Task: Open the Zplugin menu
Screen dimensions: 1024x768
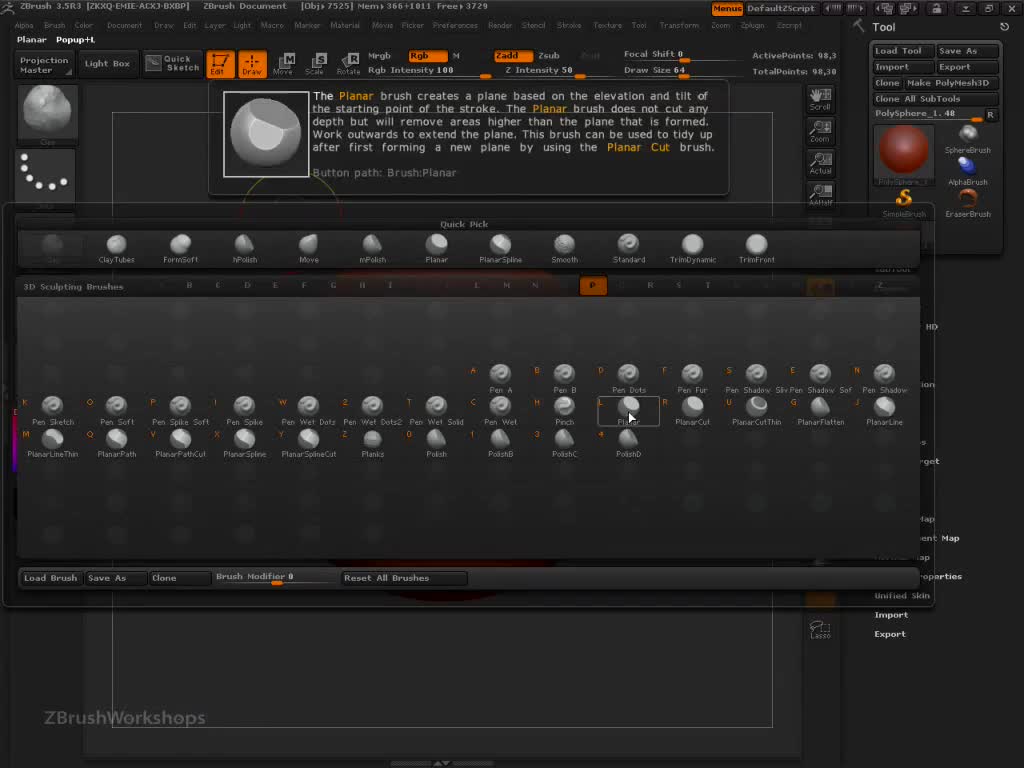Action: [752, 25]
